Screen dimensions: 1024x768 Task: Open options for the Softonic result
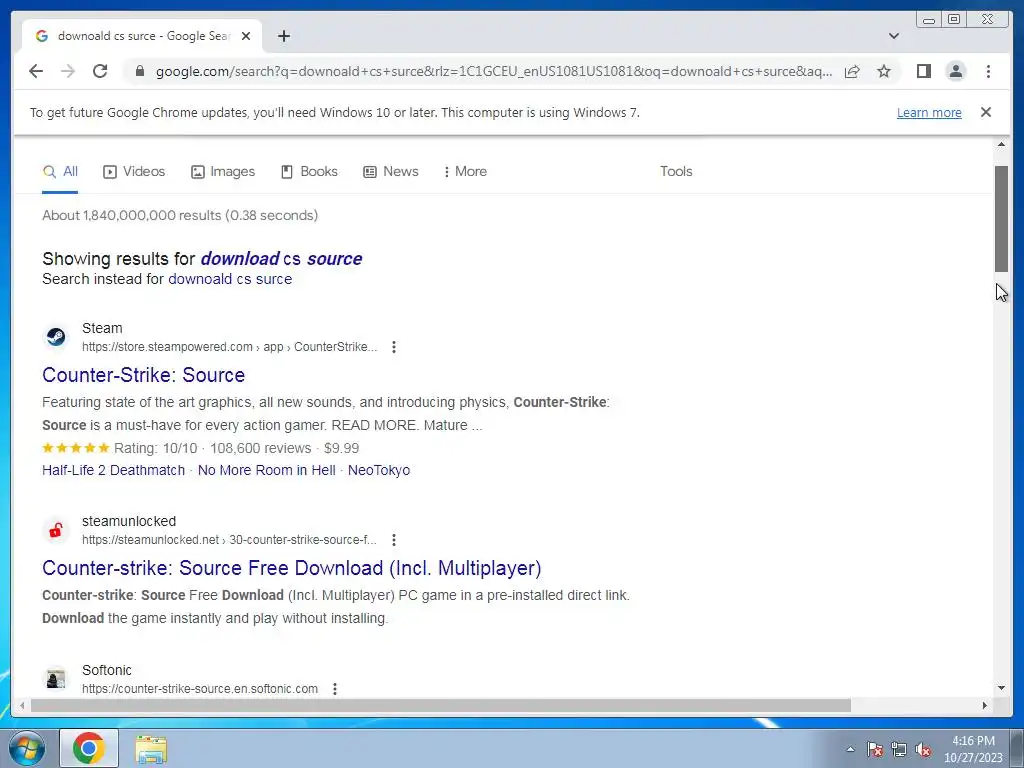point(335,689)
